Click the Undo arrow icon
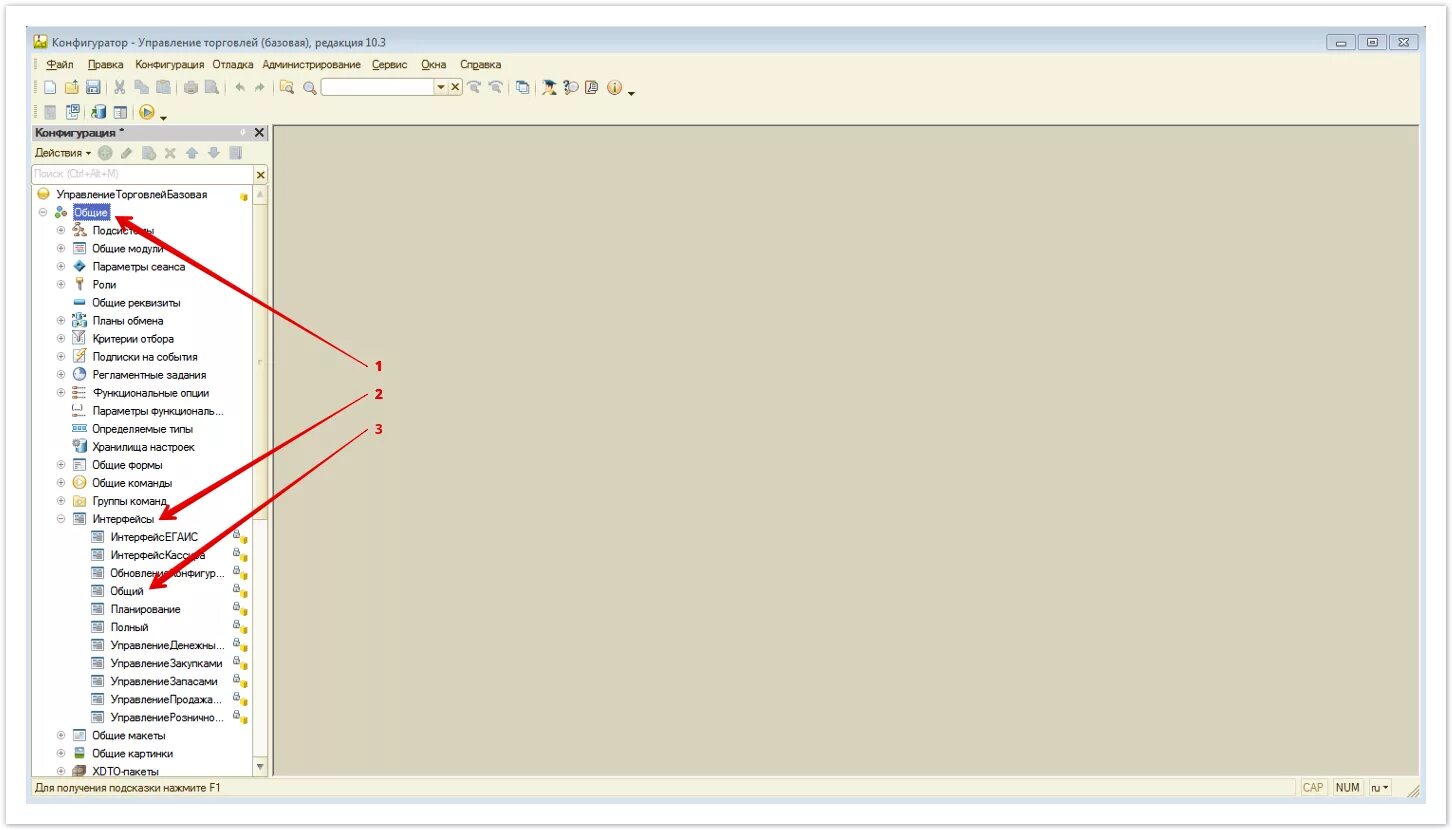This screenshot has width=1452, height=830. click(x=240, y=87)
